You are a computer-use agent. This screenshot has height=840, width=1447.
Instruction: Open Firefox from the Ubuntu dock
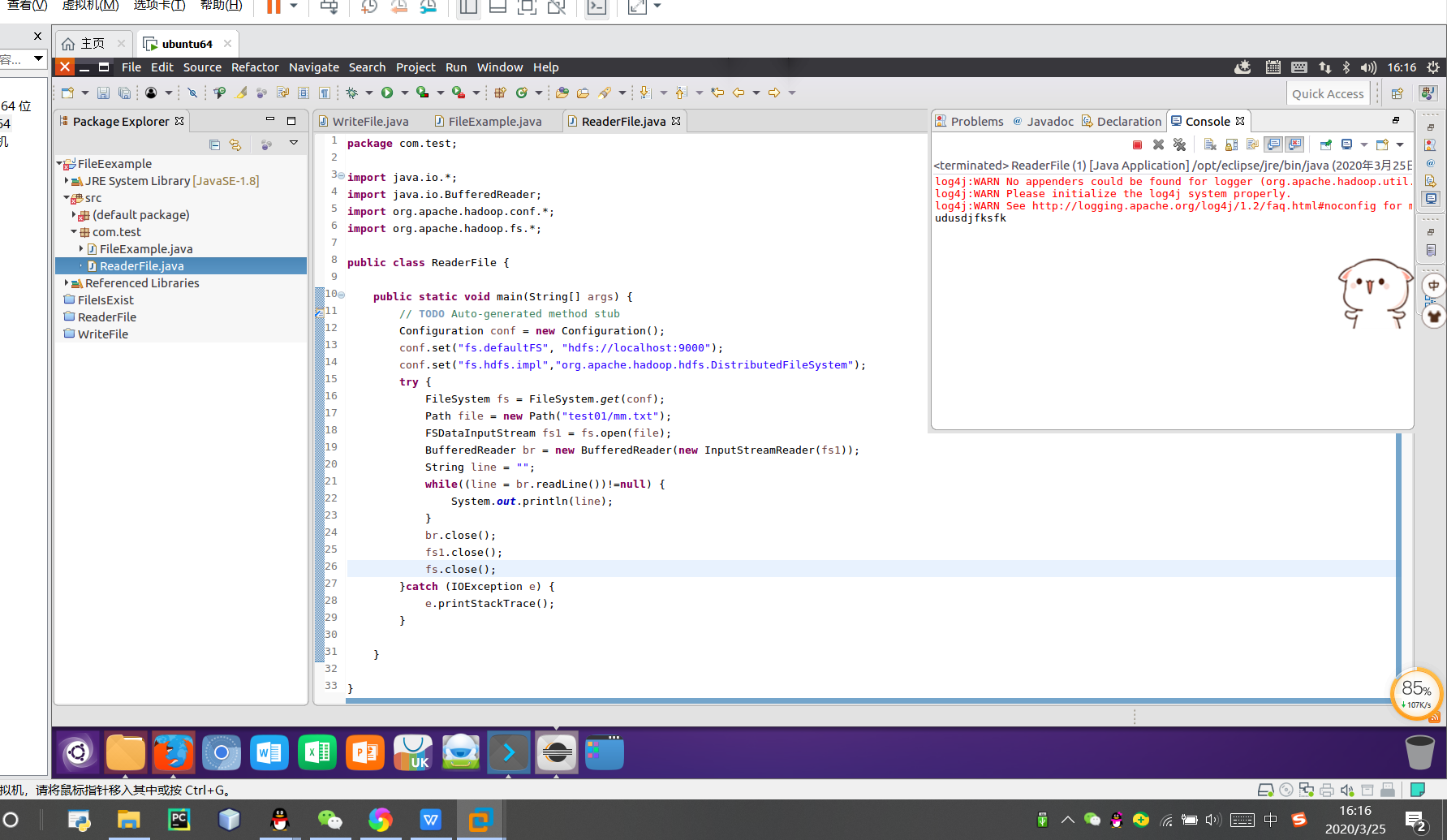click(173, 752)
